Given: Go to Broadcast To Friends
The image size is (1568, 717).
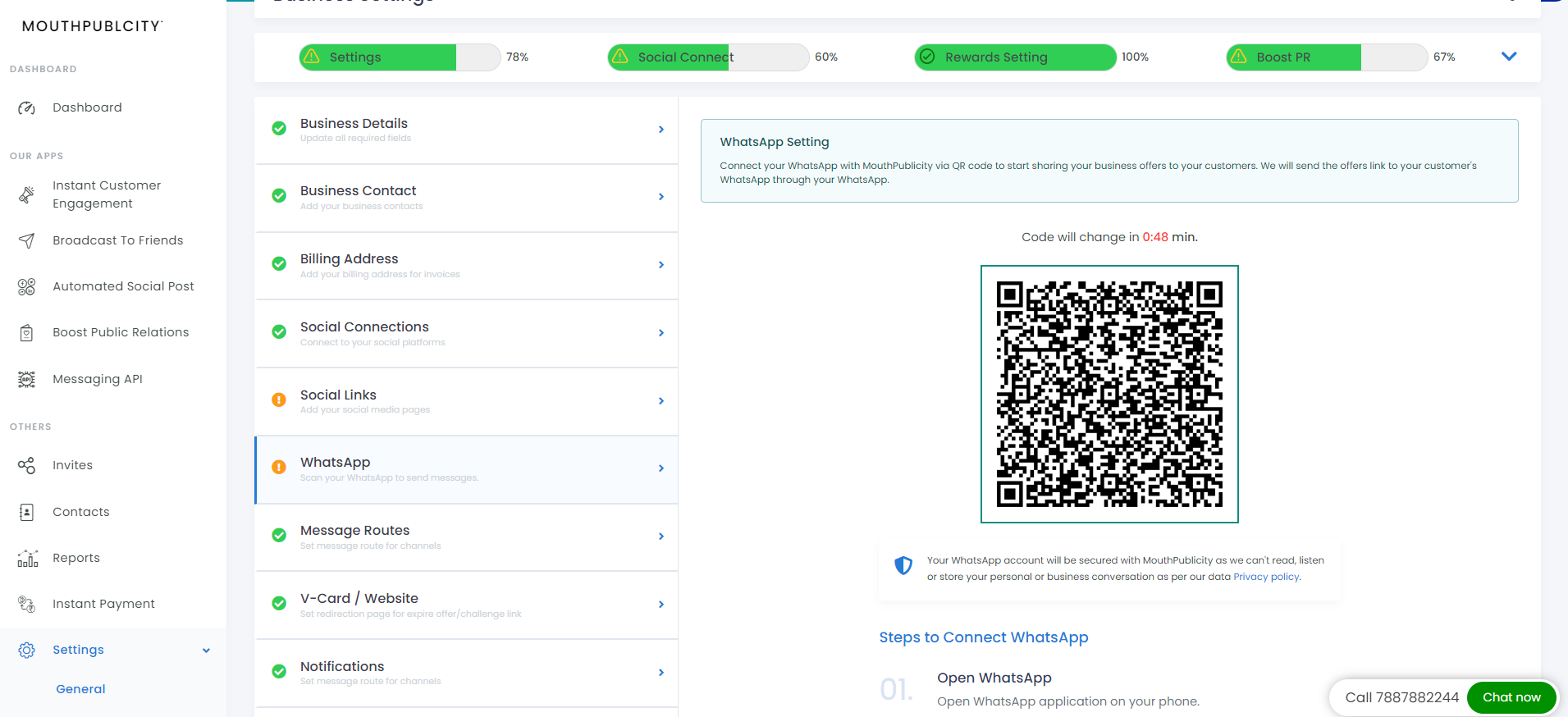Looking at the screenshot, I should (118, 240).
